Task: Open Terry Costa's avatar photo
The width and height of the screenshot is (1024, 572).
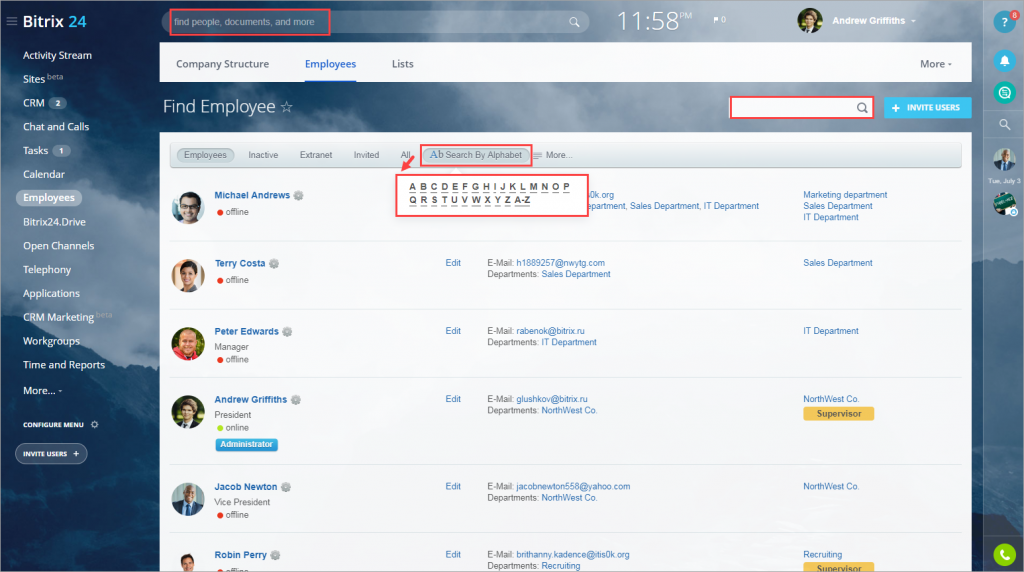Action: click(x=188, y=276)
